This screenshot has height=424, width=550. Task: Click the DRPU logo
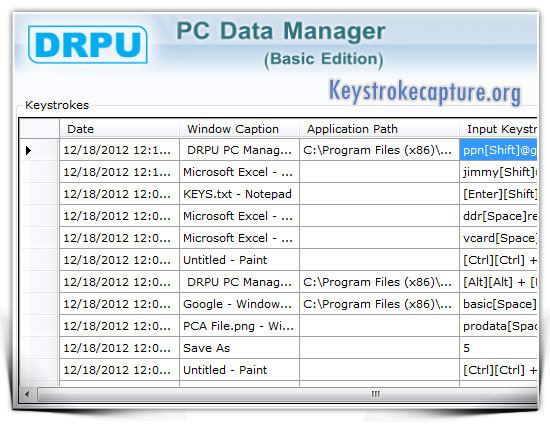tap(88, 45)
